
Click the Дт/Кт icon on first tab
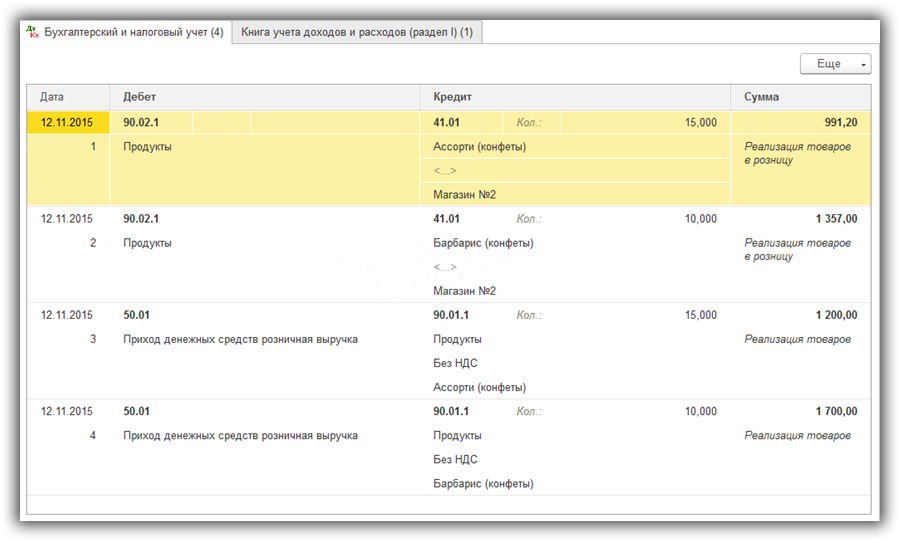tap(33, 32)
